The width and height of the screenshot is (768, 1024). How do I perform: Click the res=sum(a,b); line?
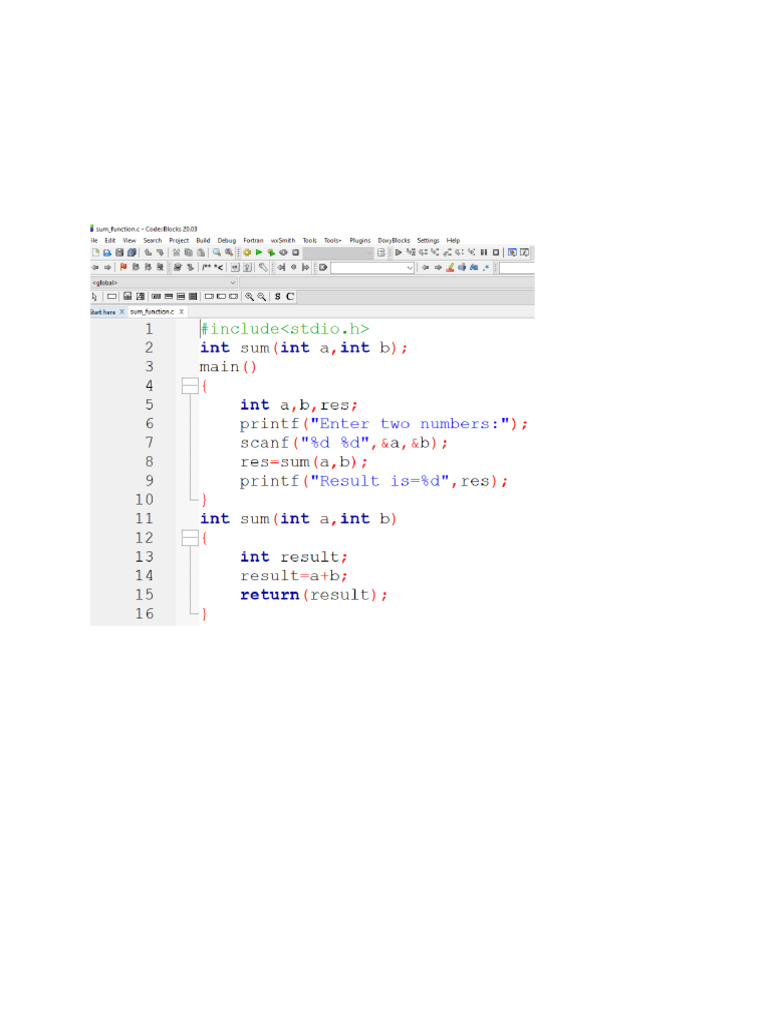click(x=304, y=462)
